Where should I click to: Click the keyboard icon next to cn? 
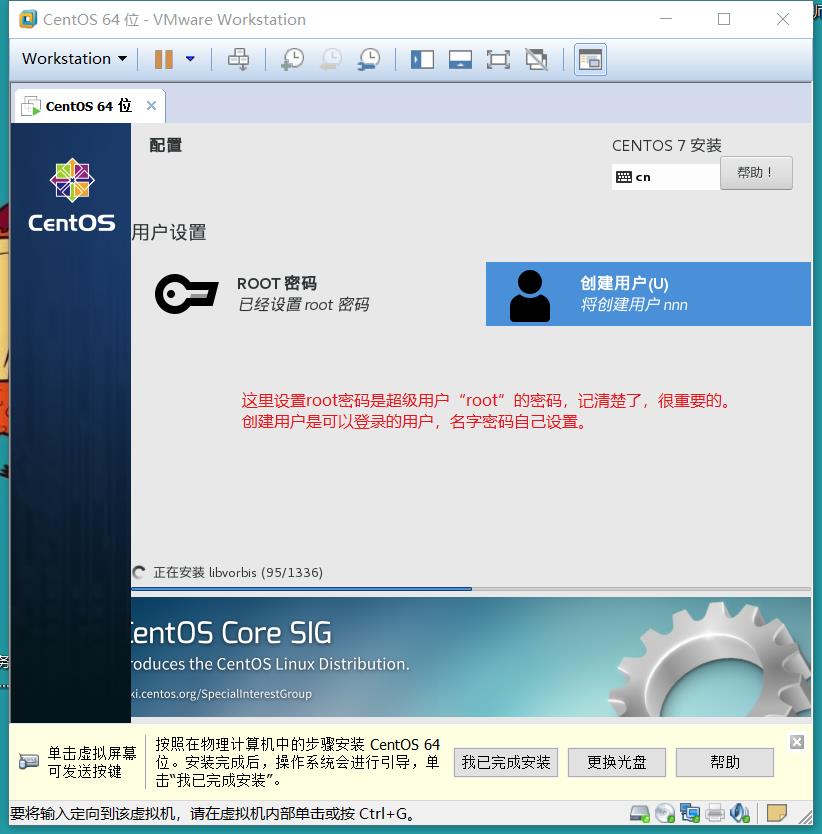[x=624, y=177]
